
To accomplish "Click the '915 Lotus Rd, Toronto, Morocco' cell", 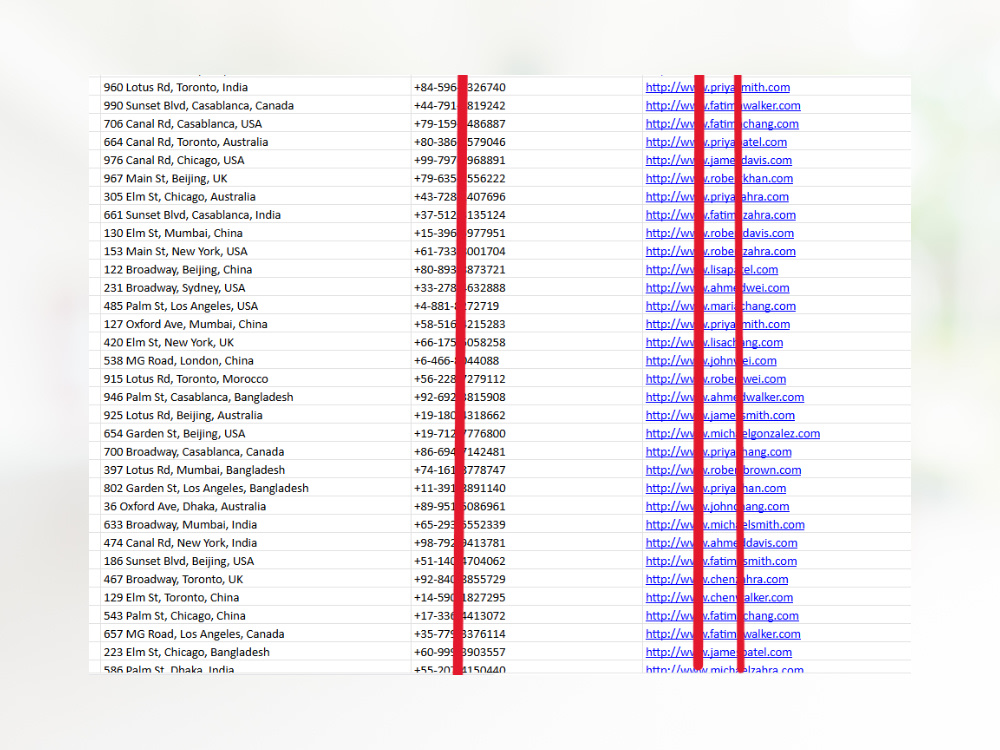I will 186,379.
